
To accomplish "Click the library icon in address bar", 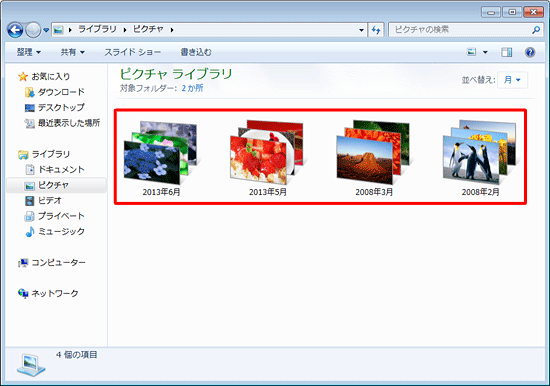I will pyautogui.click(x=58, y=30).
